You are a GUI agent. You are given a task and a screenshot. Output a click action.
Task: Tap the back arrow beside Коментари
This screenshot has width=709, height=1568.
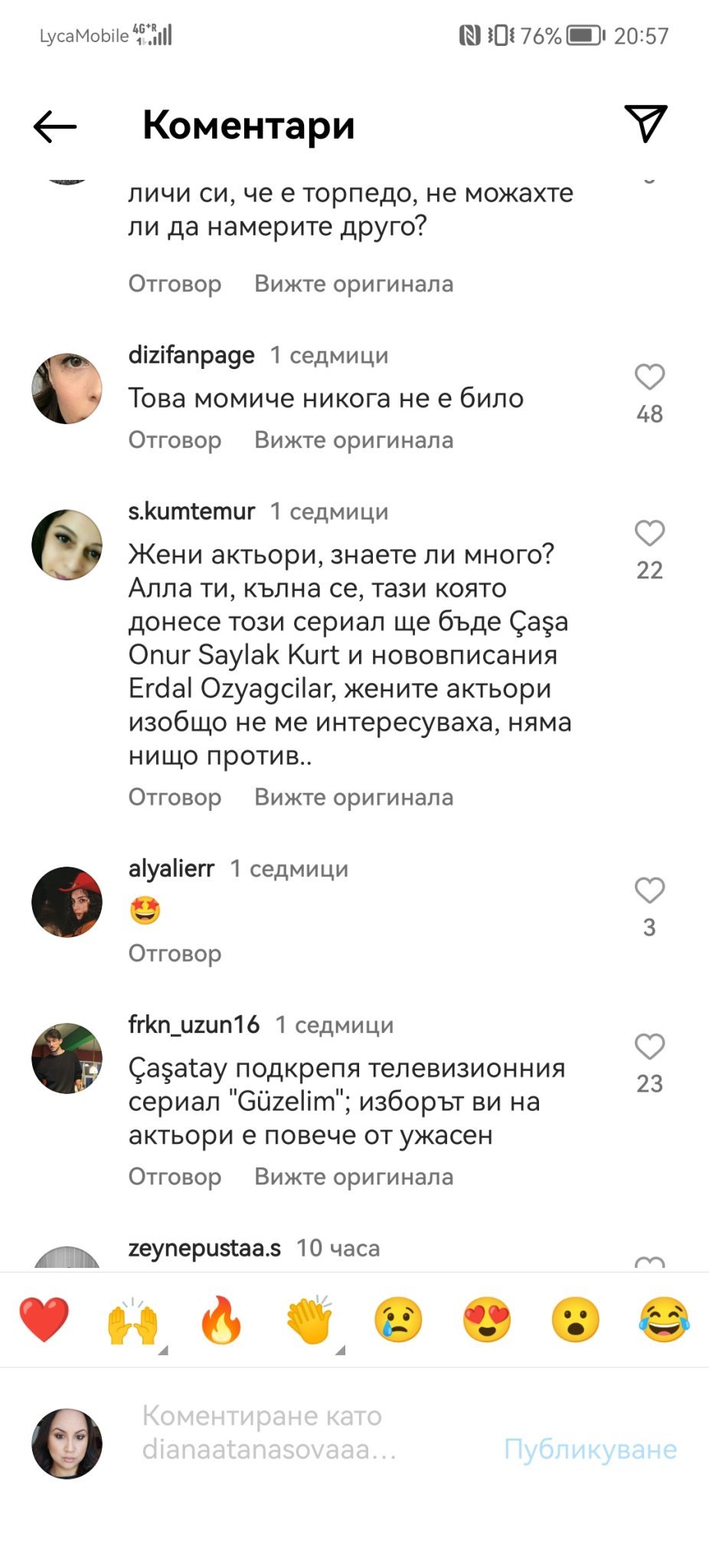tap(55, 126)
